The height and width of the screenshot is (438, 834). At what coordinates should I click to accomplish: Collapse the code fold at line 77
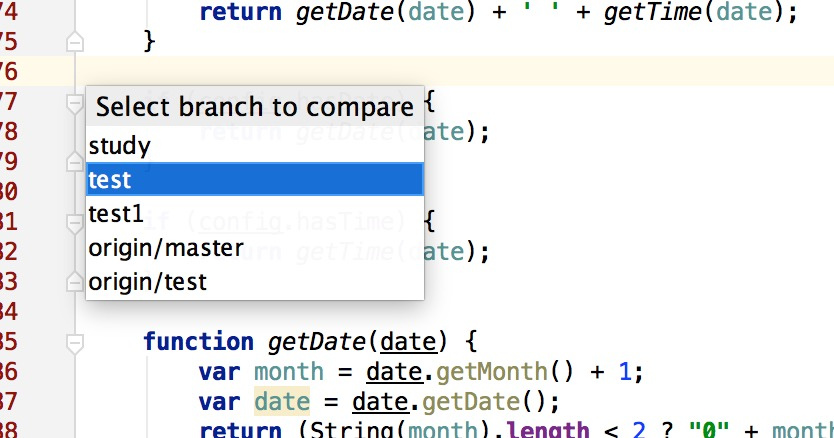coord(75,103)
